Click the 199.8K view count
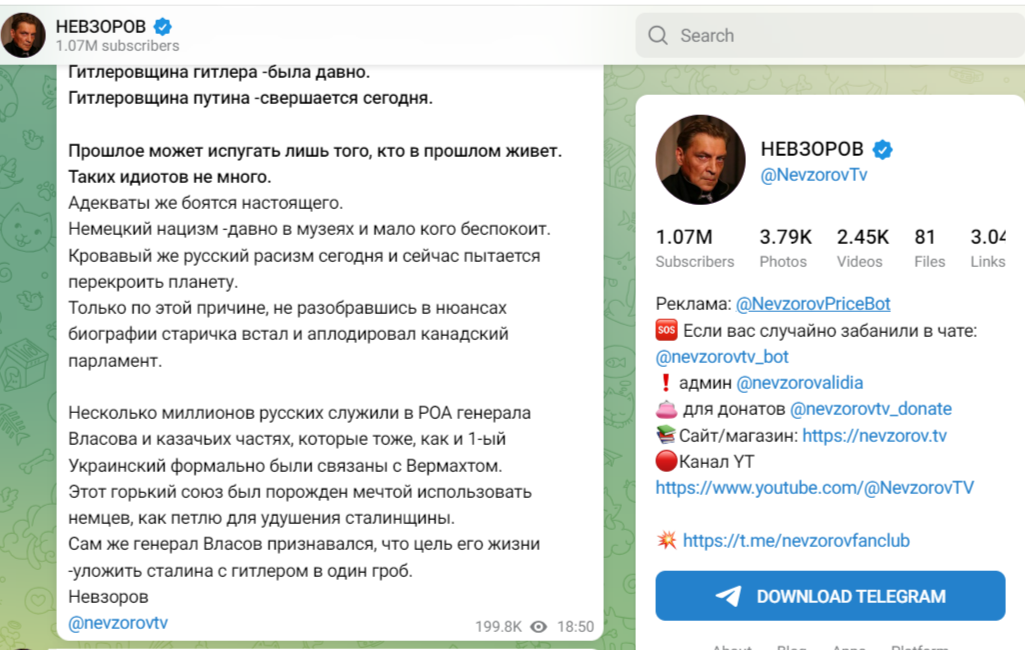This screenshot has width=1025, height=650. point(498,627)
